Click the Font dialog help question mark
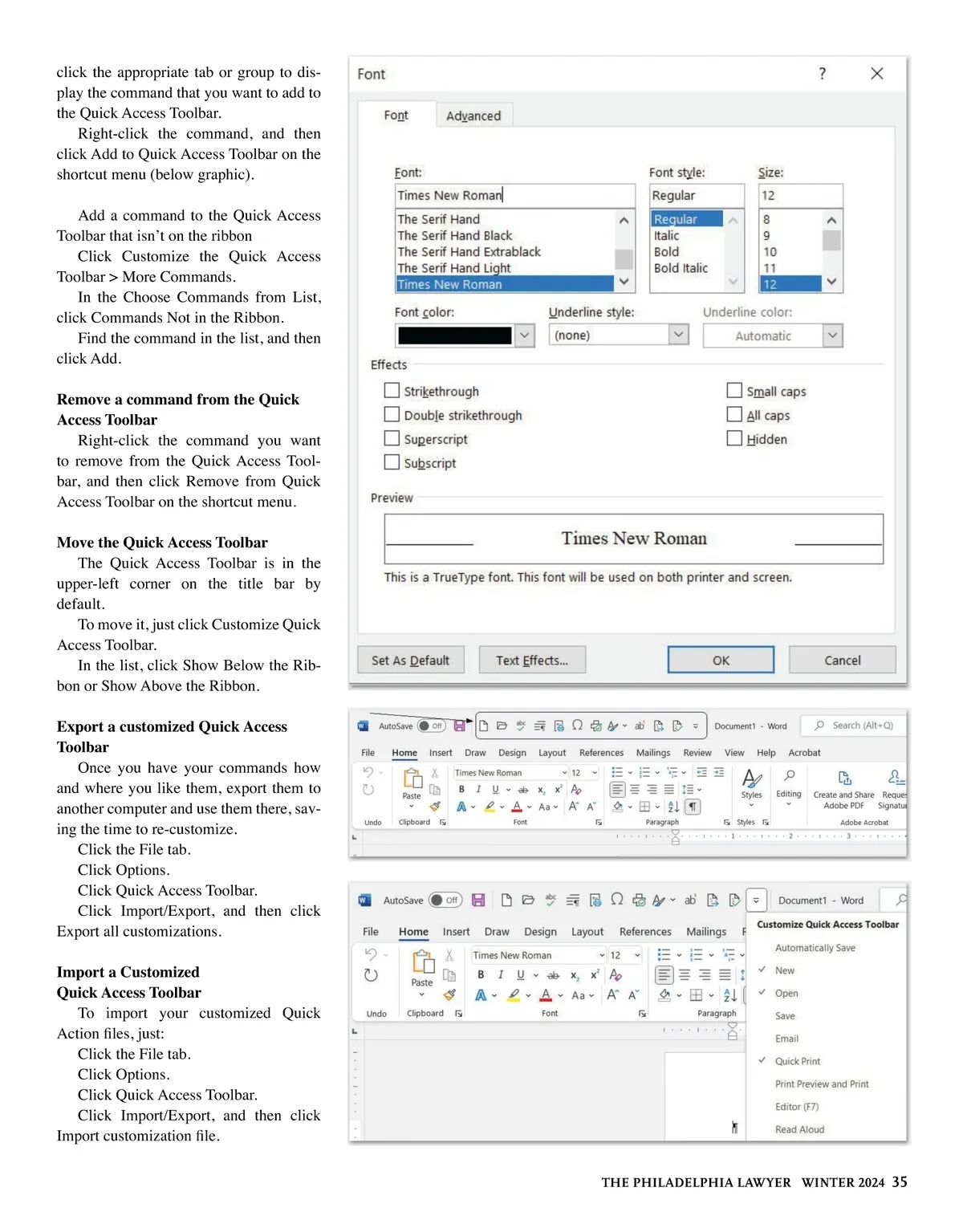 (822, 74)
